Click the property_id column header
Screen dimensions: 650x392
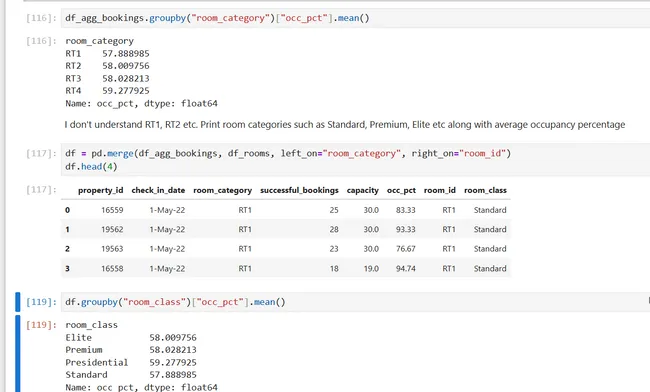pos(100,190)
